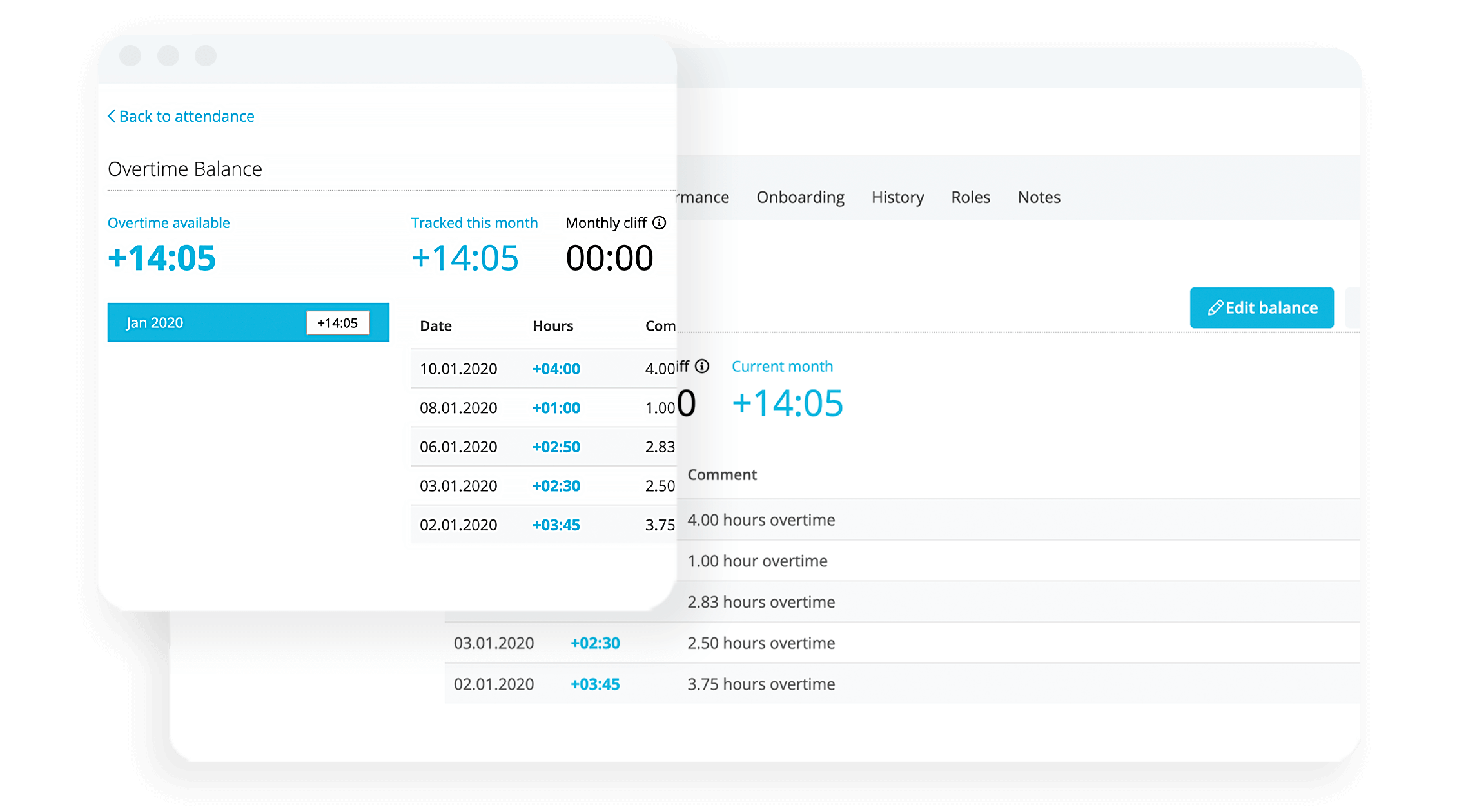The height and width of the screenshot is (812, 1457).
Task: Select the History tab
Action: coord(895,196)
